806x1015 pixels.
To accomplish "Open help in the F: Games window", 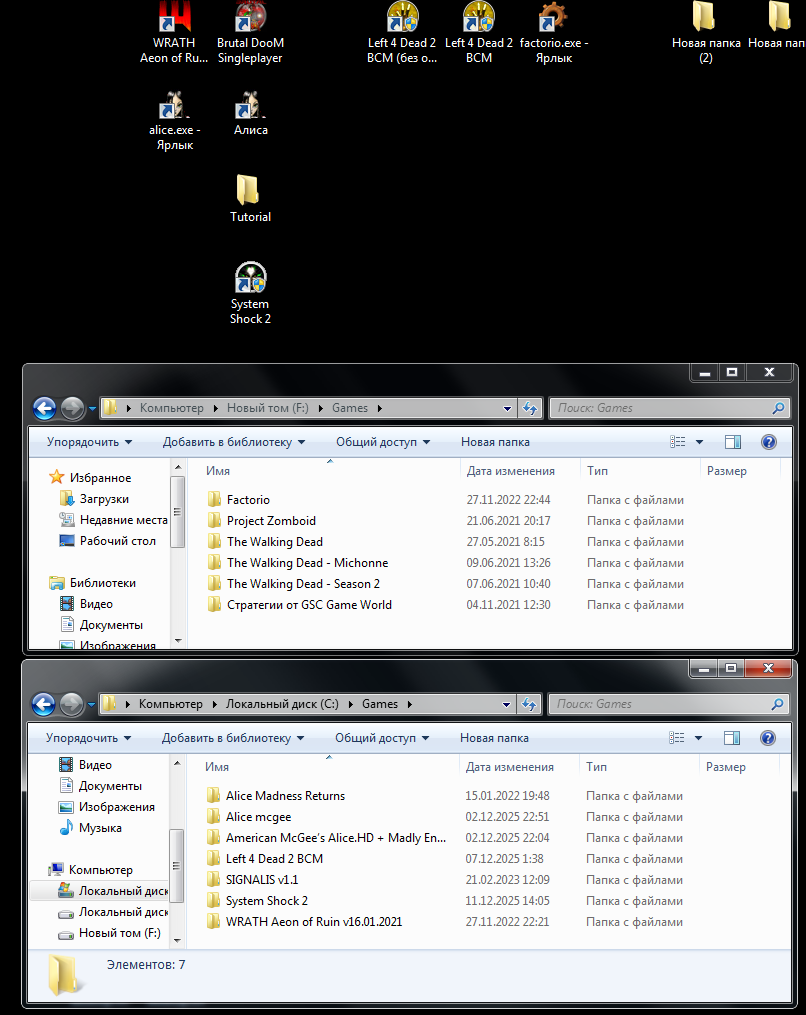I will (768, 442).
